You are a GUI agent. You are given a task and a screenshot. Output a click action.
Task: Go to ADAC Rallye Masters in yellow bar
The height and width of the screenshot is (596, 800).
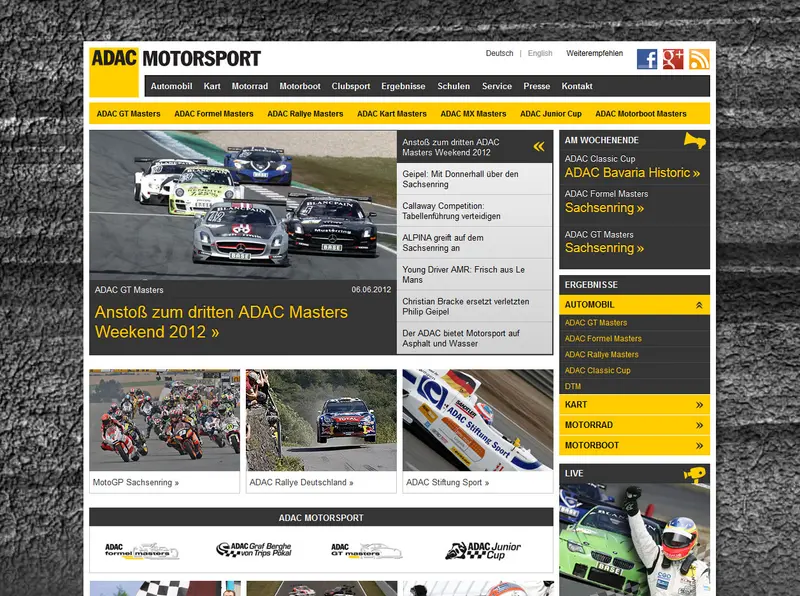coord(305,114)
